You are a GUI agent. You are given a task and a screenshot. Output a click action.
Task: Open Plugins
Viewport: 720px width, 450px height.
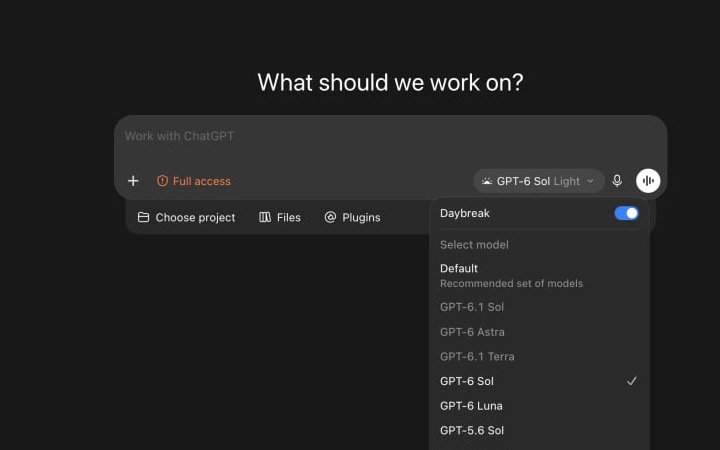pos(352,217)
